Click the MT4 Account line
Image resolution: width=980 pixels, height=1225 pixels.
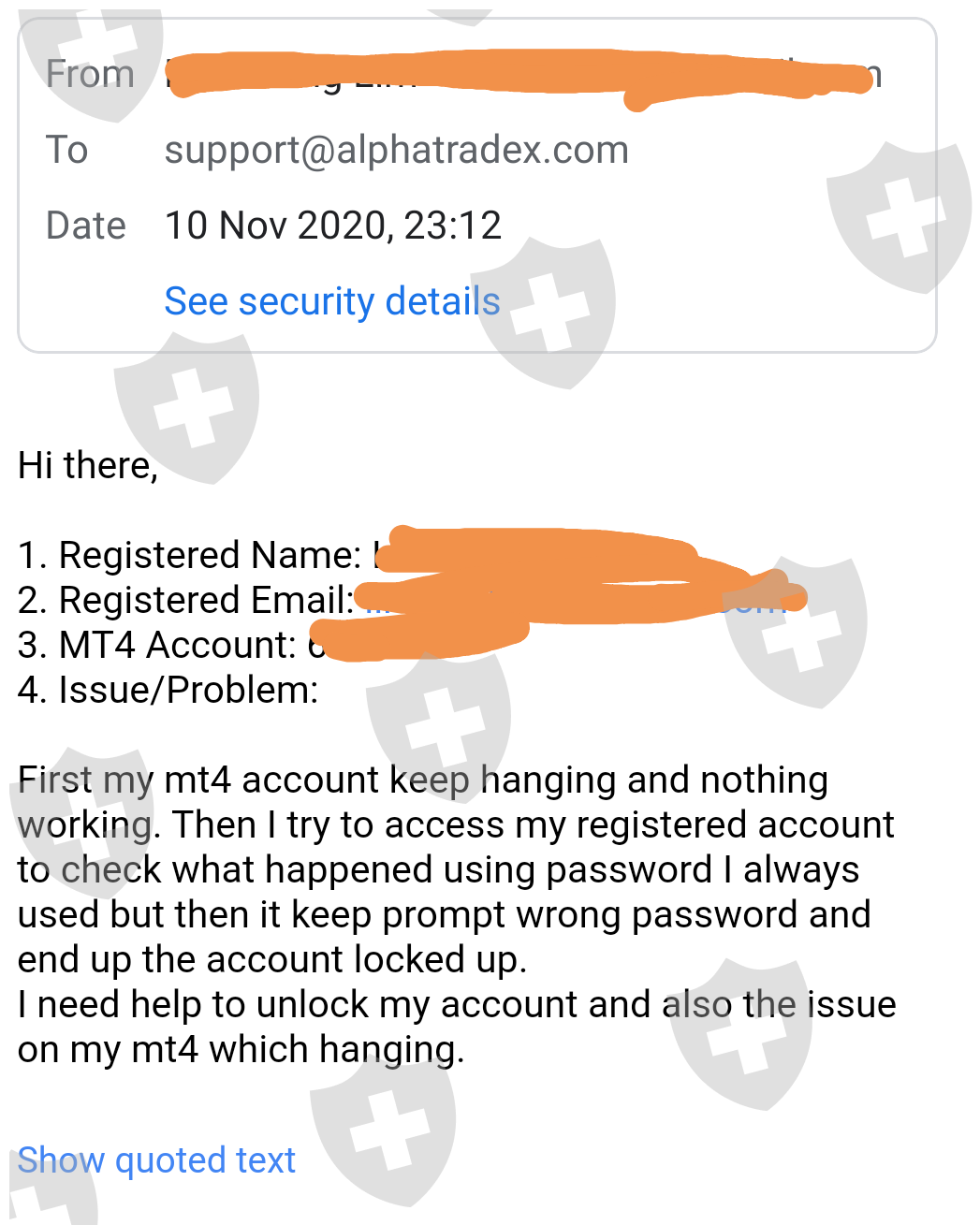(168, 645)
